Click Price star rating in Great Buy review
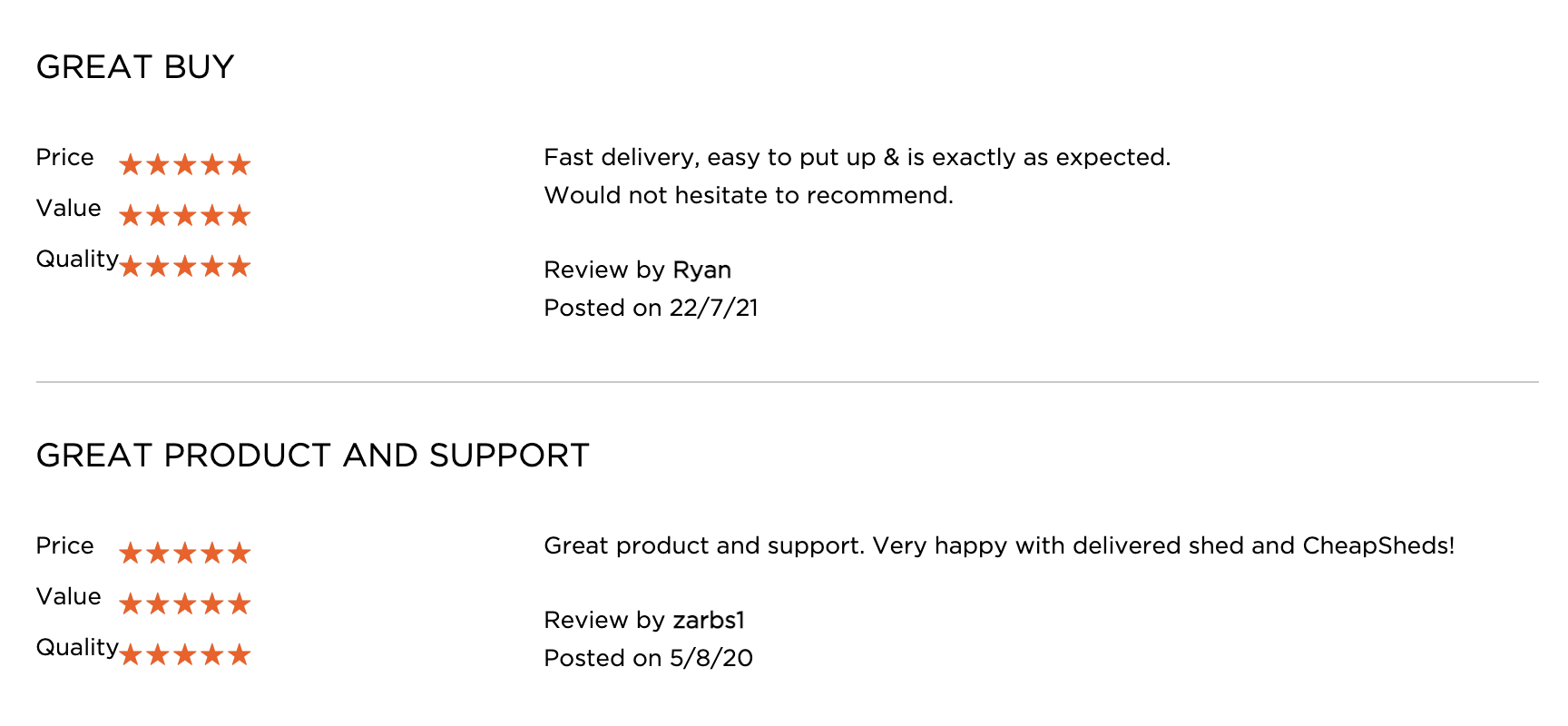The width and height of the screenshot is (1568, 726). [x=184, y=164]
